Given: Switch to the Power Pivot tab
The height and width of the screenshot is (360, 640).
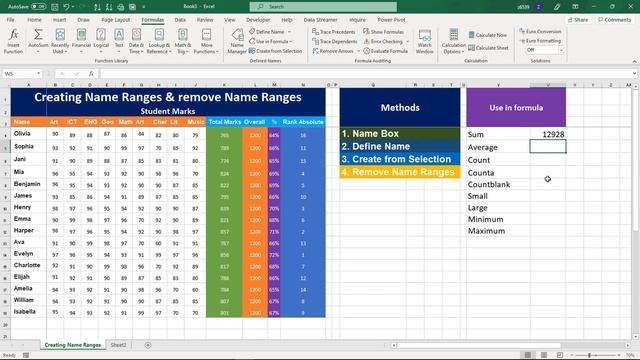Looking at the screenshot, I should (391, 20).
